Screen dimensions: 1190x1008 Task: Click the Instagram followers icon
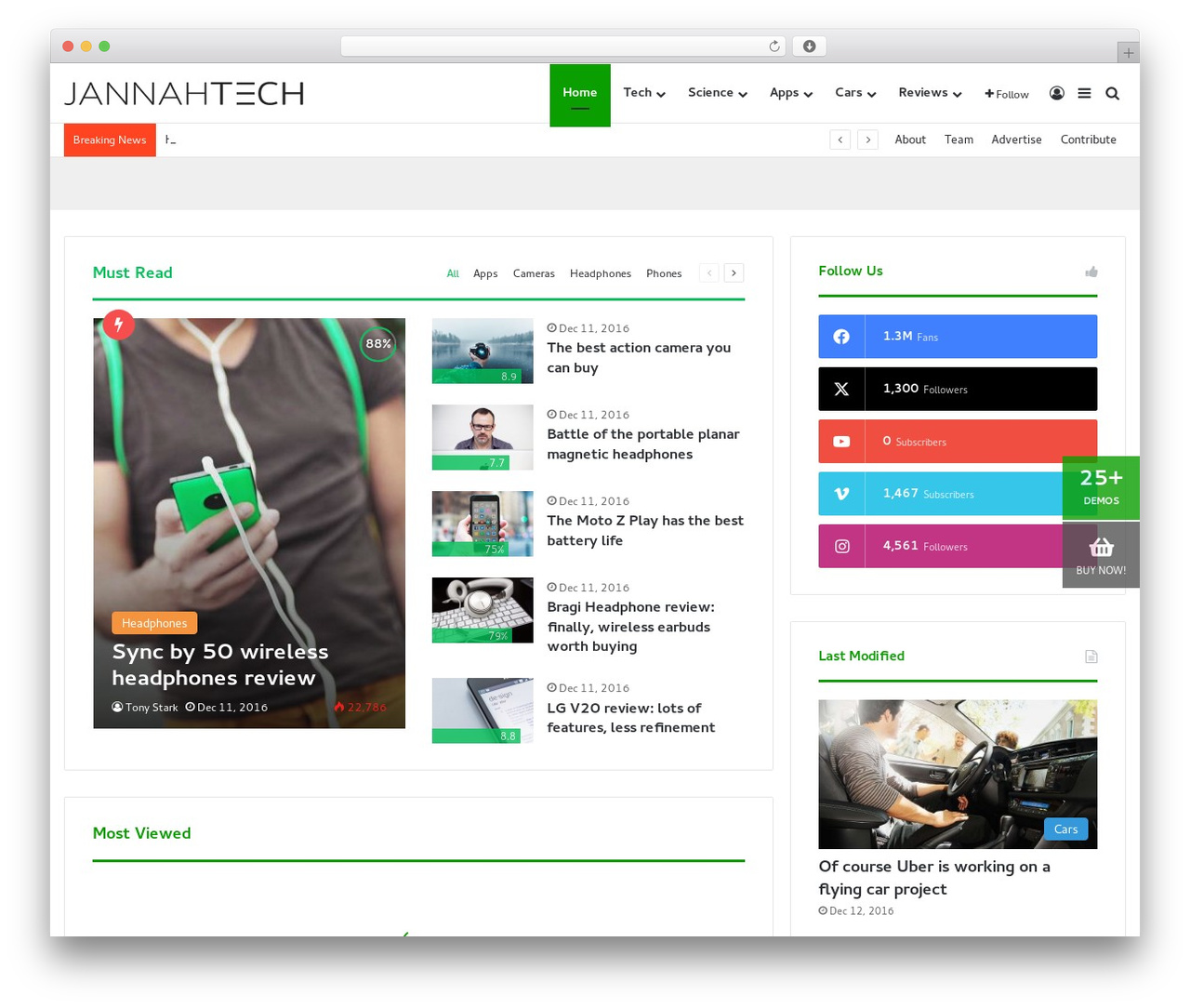(841, 547)
